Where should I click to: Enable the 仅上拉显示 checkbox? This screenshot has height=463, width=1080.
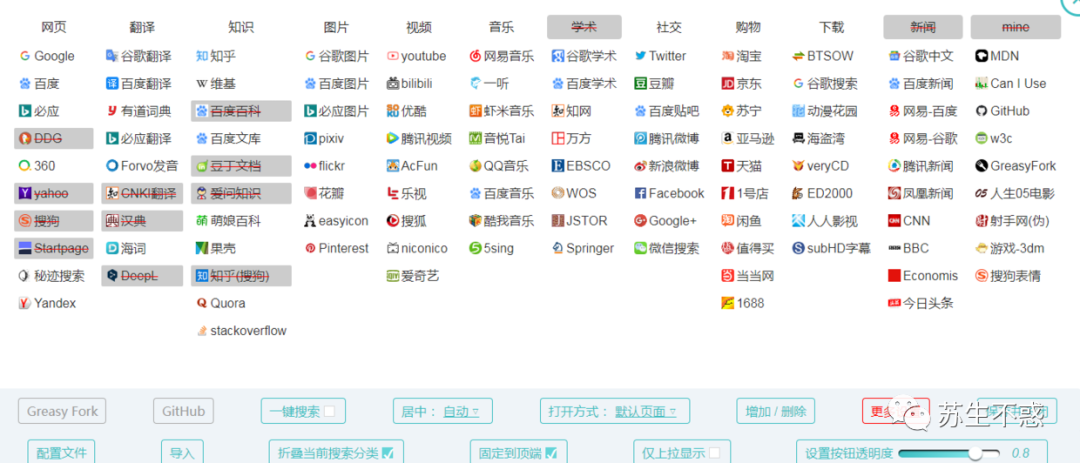[715, 453]
